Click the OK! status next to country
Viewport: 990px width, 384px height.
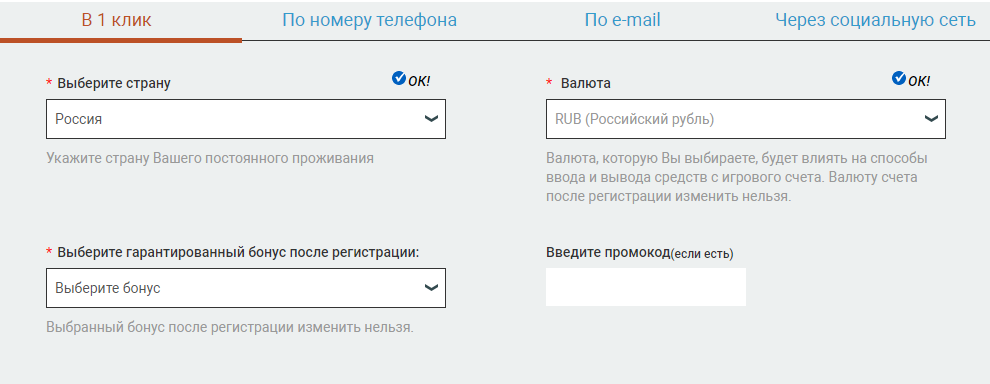[x=419, y=81]
